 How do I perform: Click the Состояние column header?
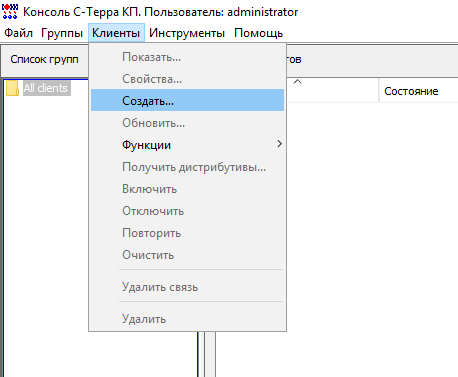tap(418, 91)
